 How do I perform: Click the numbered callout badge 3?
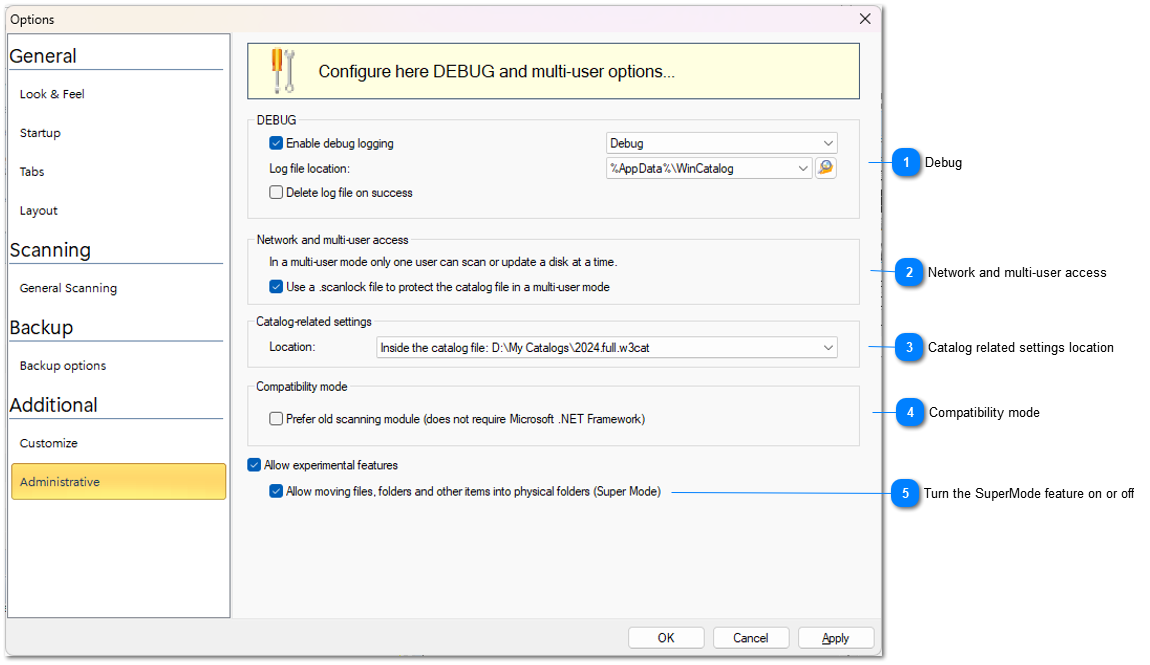coord(909,347)
